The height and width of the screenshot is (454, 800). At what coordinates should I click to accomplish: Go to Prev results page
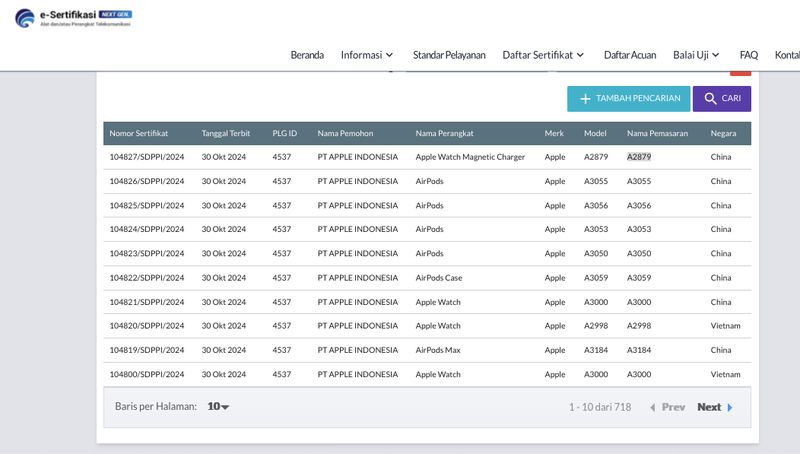click(667, 407)
